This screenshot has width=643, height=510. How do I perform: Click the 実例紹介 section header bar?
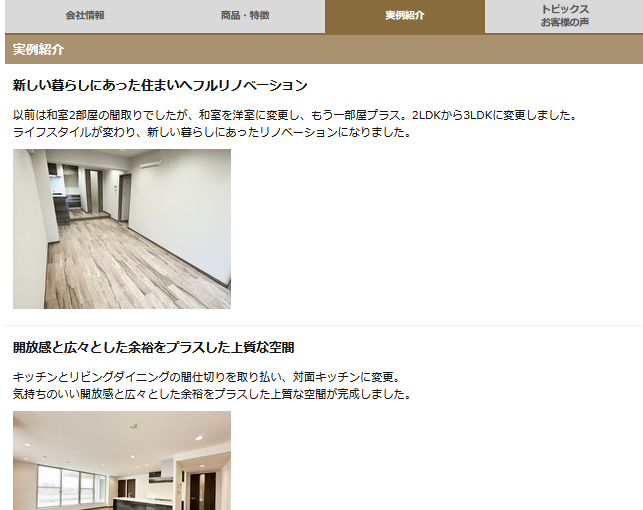pos(324,49)
